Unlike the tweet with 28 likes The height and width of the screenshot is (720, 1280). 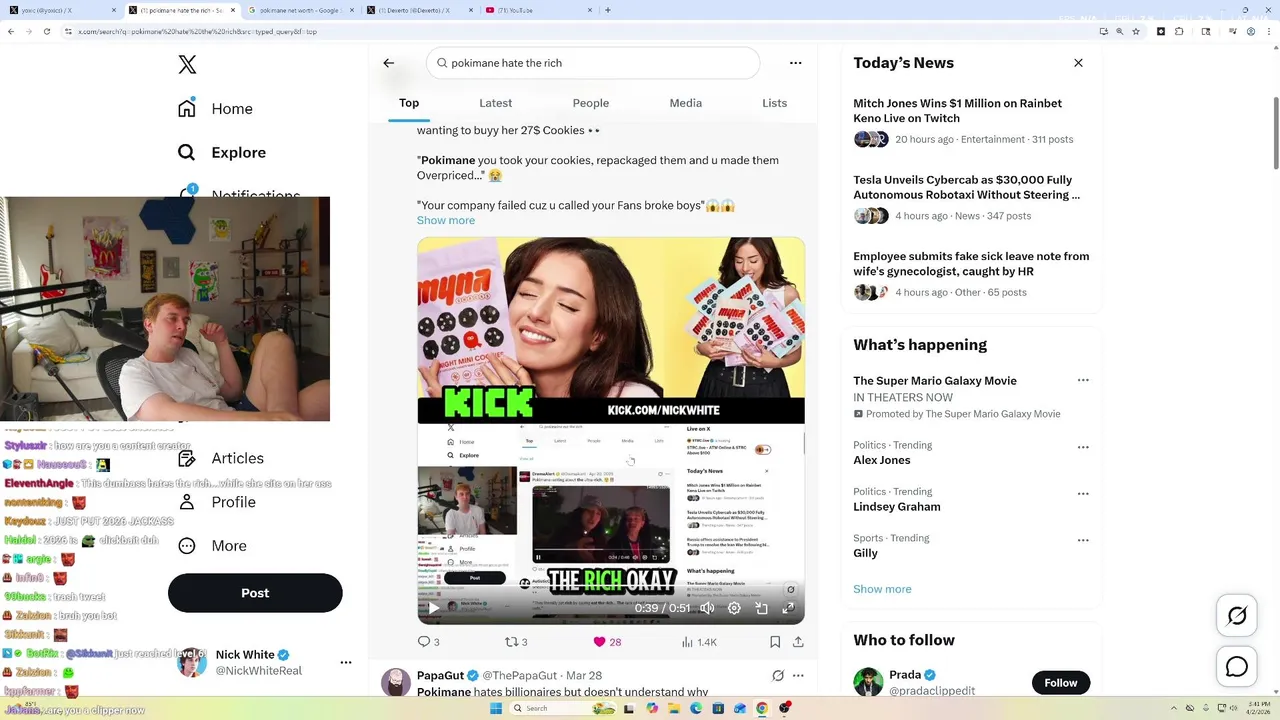606,642
